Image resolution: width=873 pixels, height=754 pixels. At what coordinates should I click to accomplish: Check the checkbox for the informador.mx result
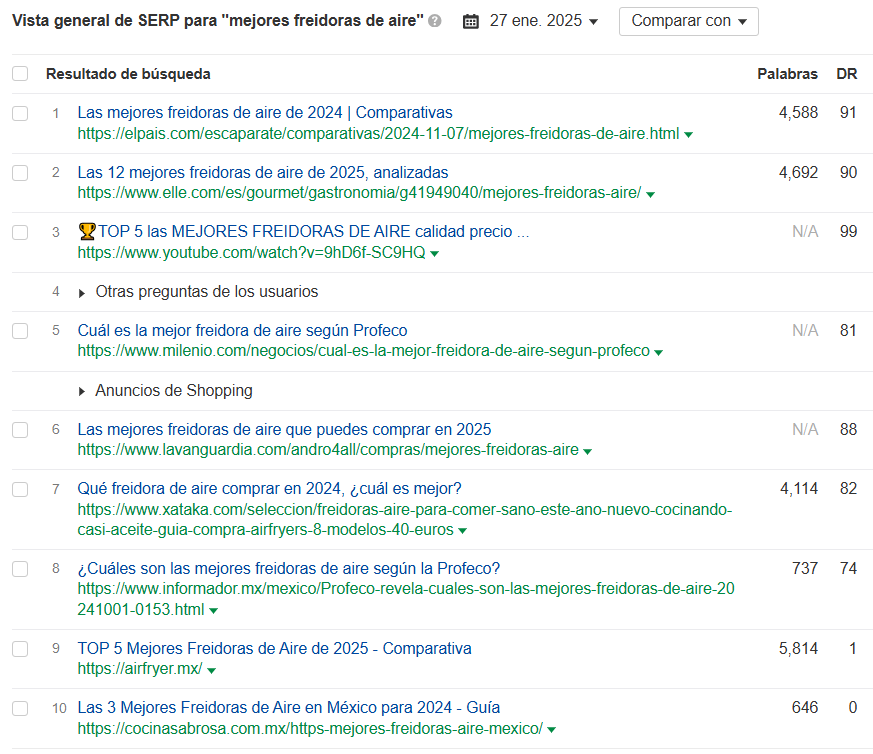coord(20,568)
